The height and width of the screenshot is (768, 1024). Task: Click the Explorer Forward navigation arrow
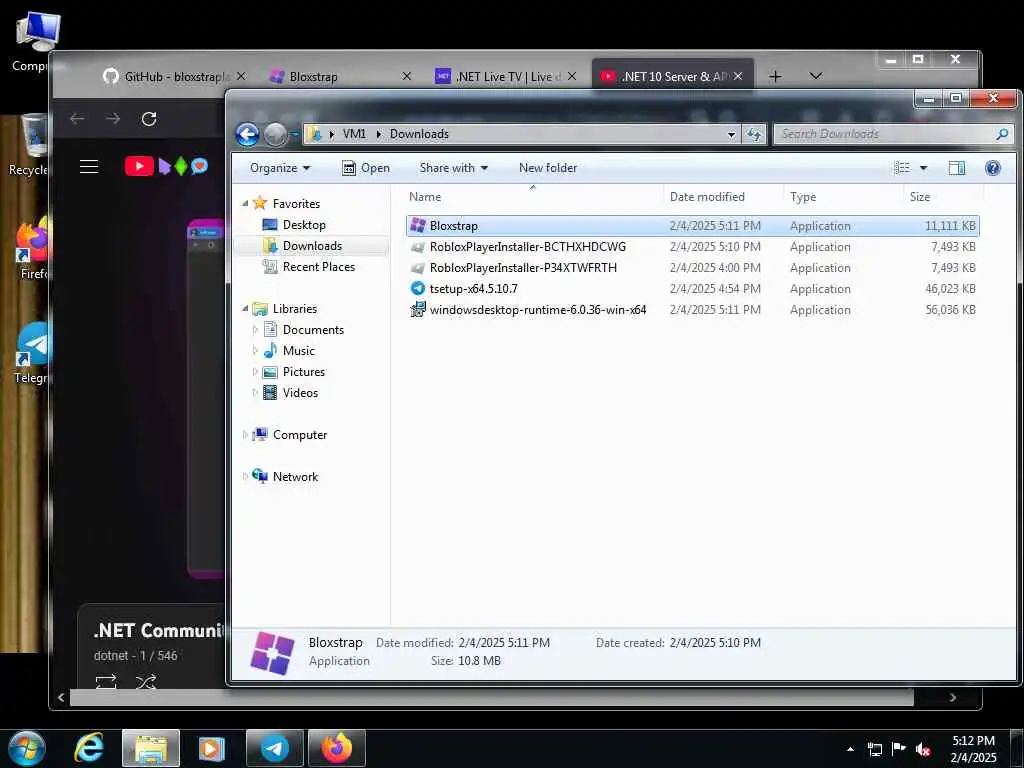coord(275,135)
